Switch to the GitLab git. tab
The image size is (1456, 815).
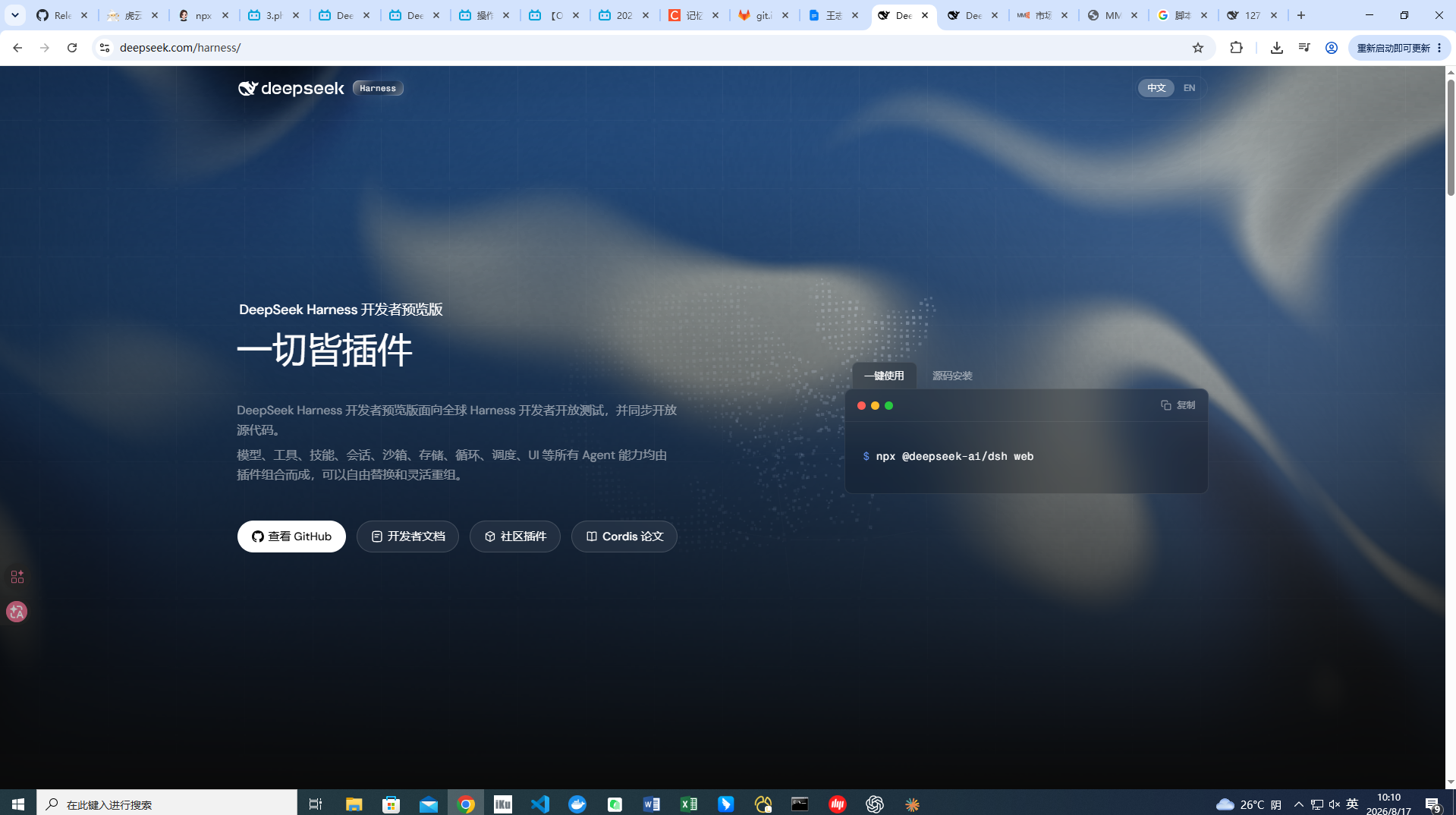click(763, 15)
